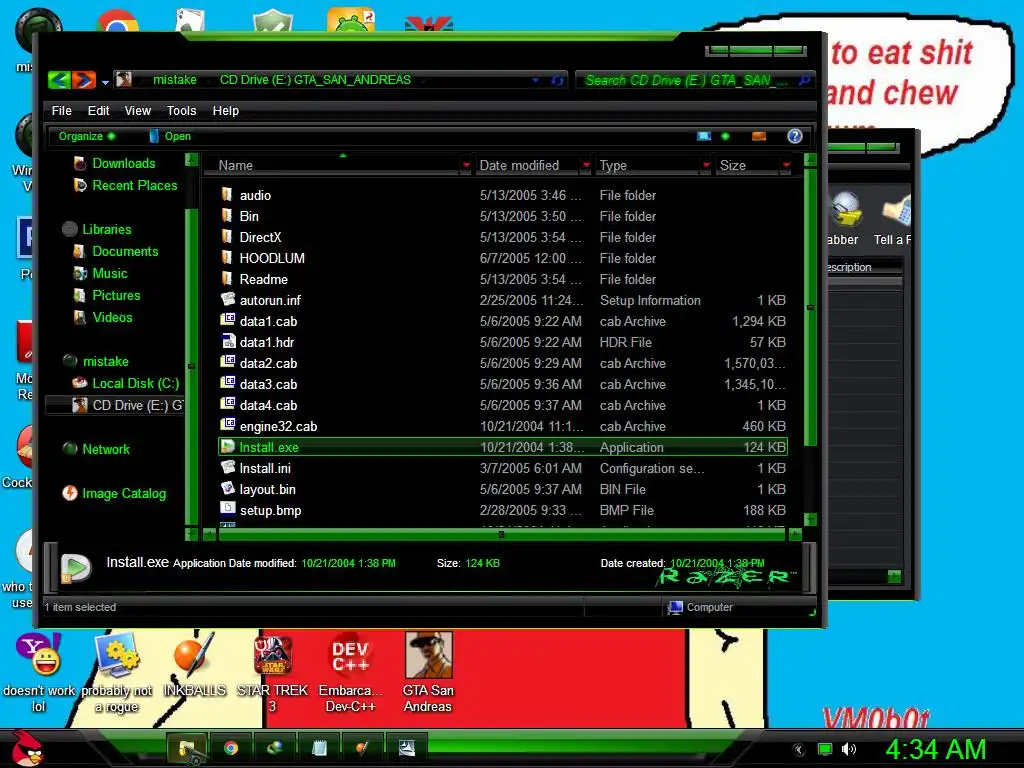Click Chrome icon on the taskbar
Image resolution: width=1024 pixels, height=768 pixels.
click(x=231, y=748)
